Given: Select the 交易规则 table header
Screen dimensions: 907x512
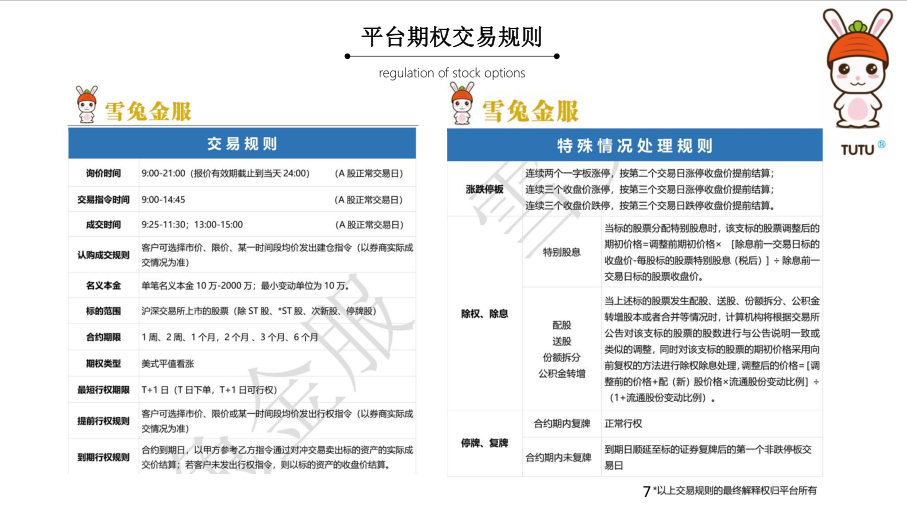Looking at the screenshot, I should tap(241, 143).
